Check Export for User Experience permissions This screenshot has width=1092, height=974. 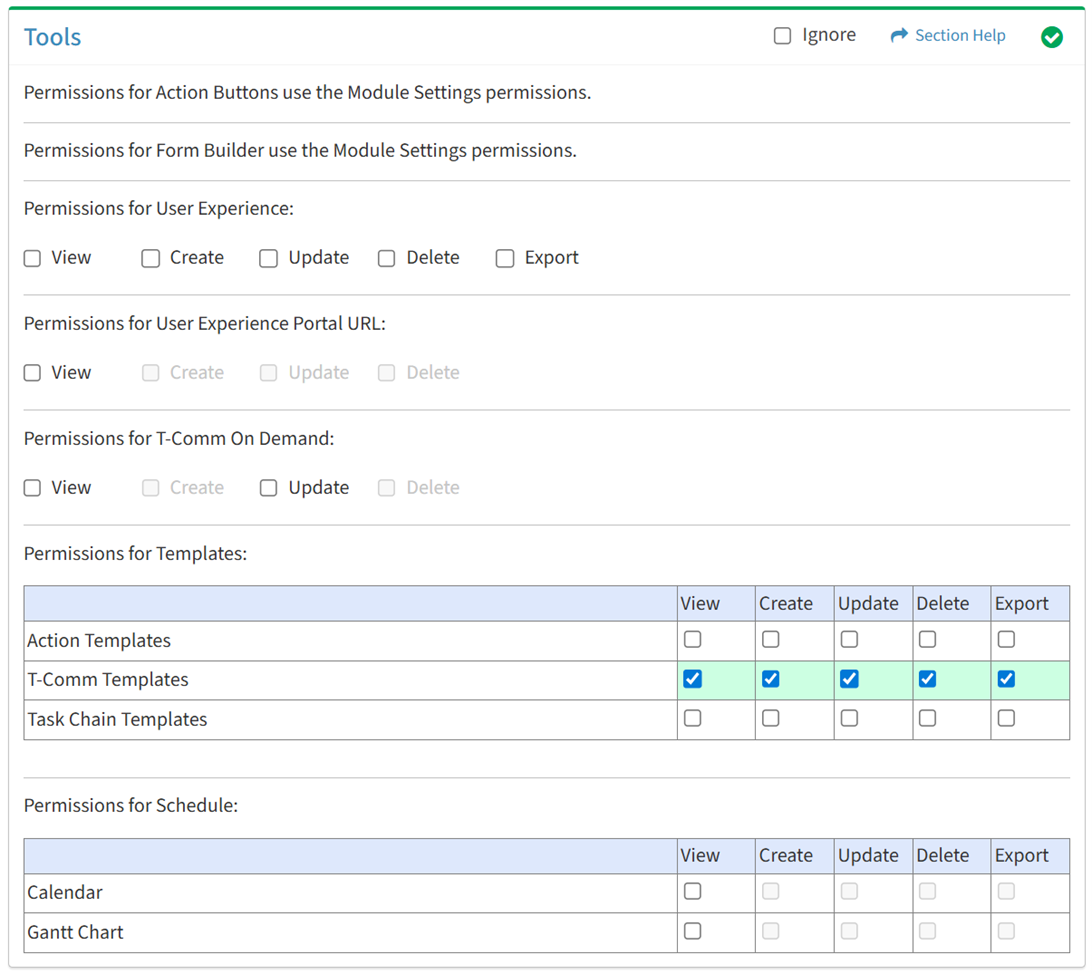(x=505, y=258)
